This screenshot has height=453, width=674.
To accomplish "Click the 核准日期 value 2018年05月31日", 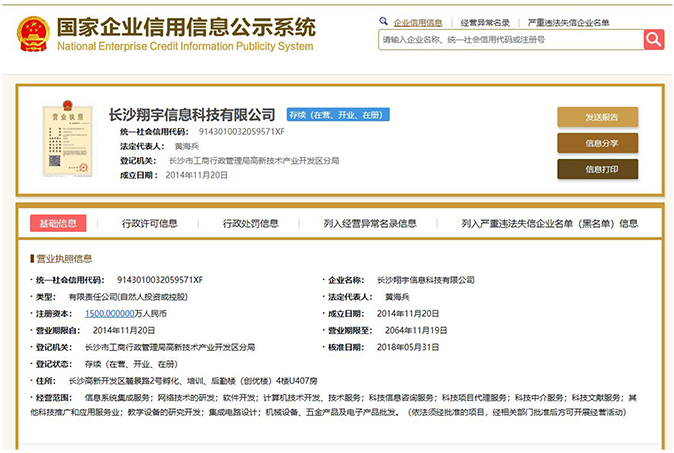I will click(x=408, y=347).
